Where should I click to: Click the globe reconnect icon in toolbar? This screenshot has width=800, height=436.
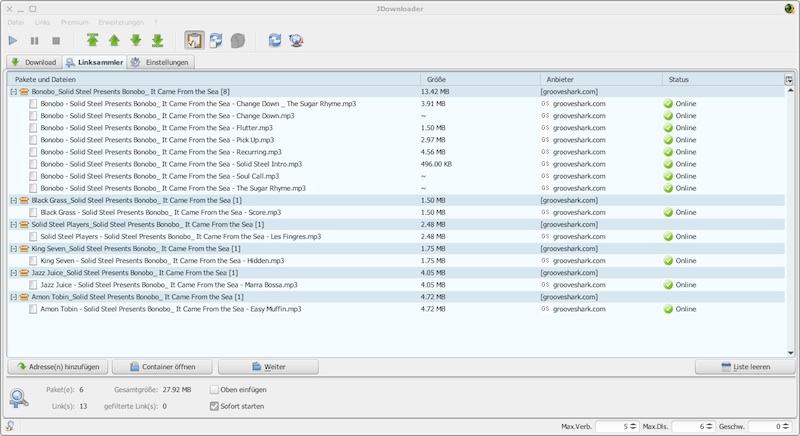296,40
